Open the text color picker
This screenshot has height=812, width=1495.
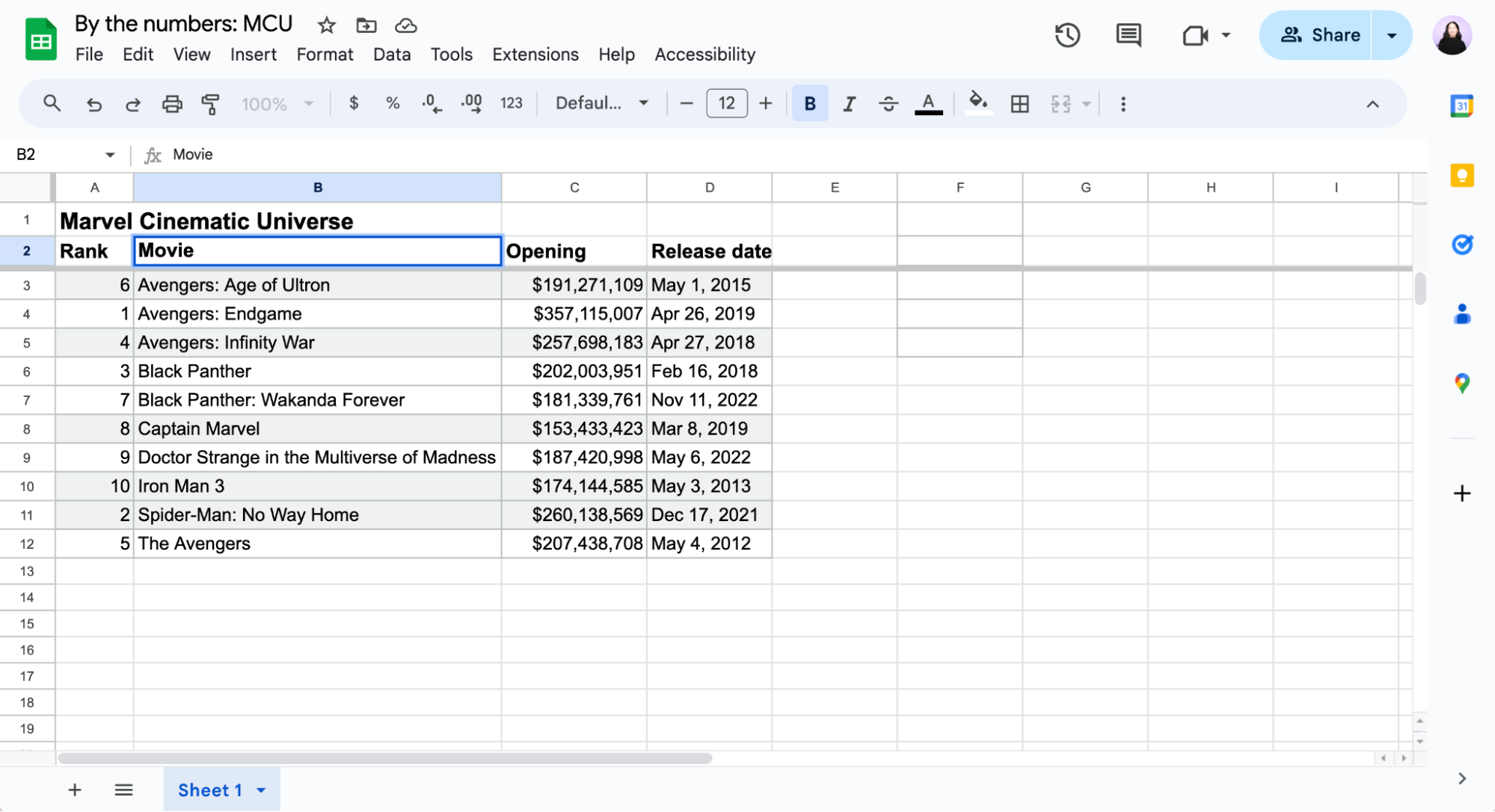(x=928, y=104)
